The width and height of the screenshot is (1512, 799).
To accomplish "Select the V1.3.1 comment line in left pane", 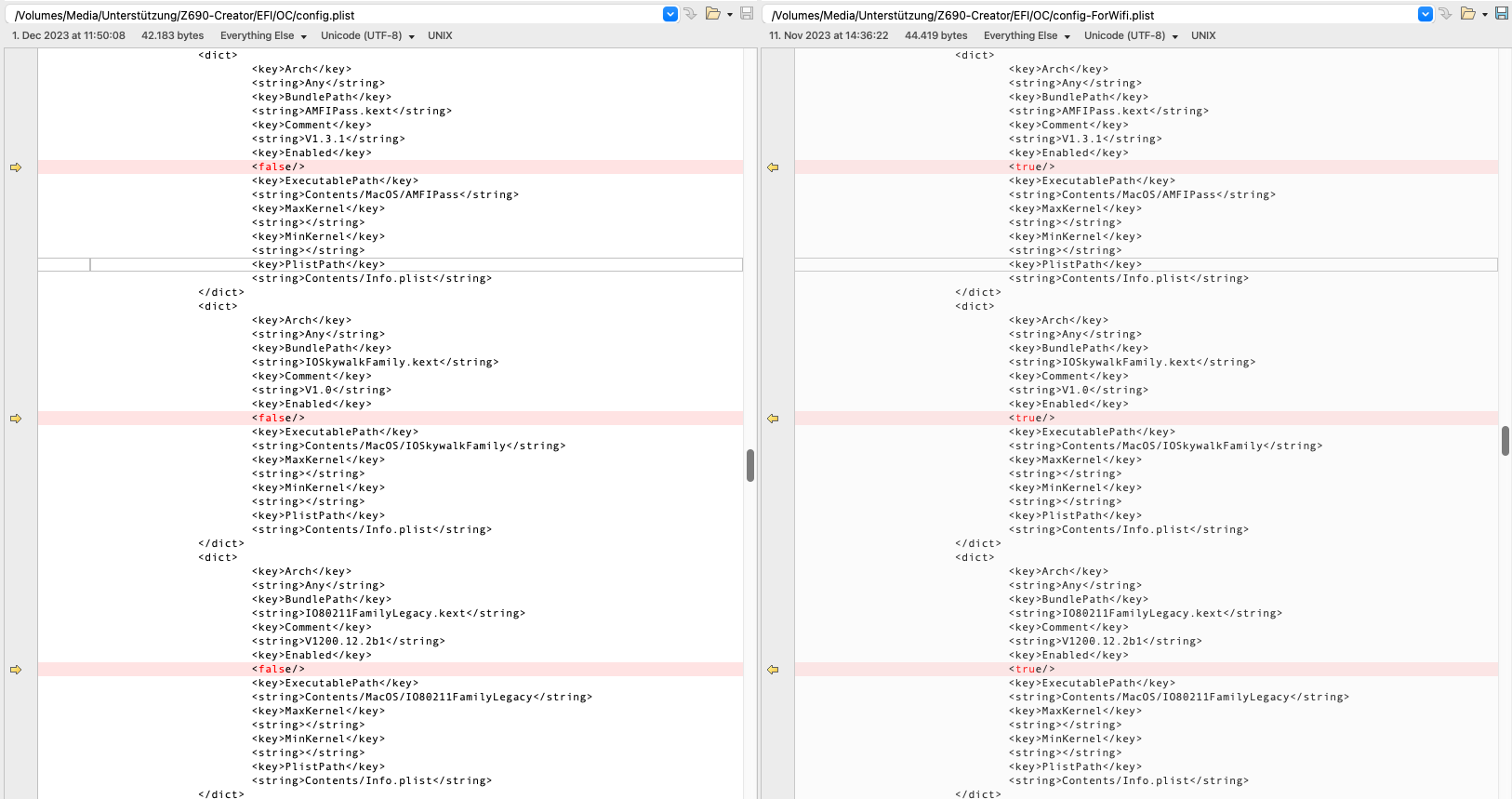I will click(x=328, y=140).
